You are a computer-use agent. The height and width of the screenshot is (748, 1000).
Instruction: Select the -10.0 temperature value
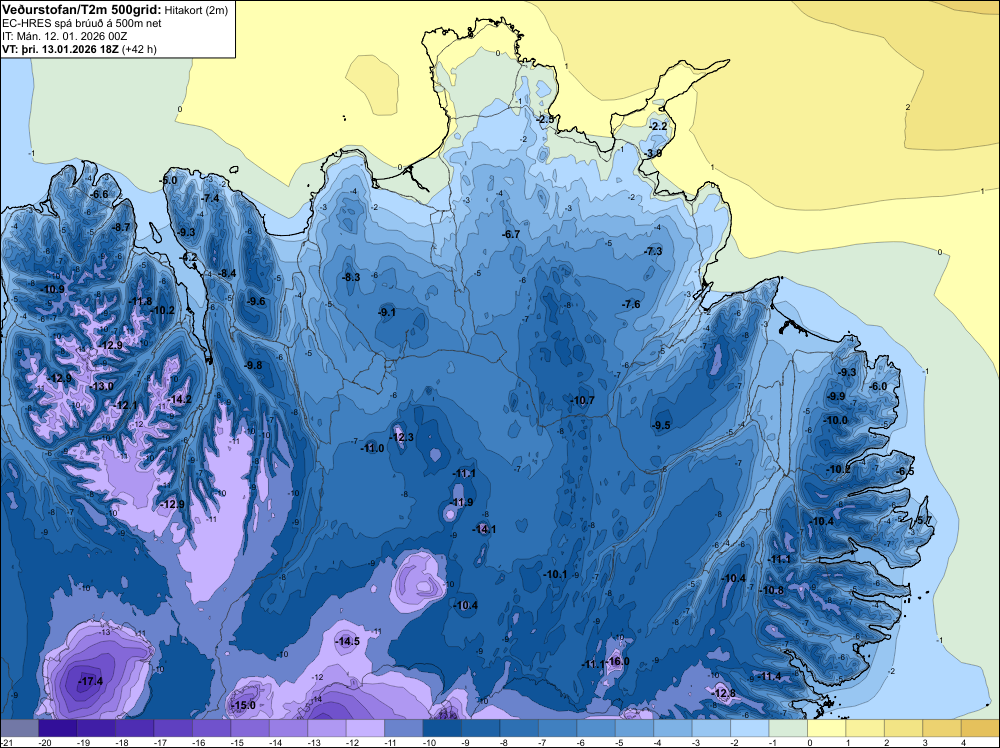point(835,421)
